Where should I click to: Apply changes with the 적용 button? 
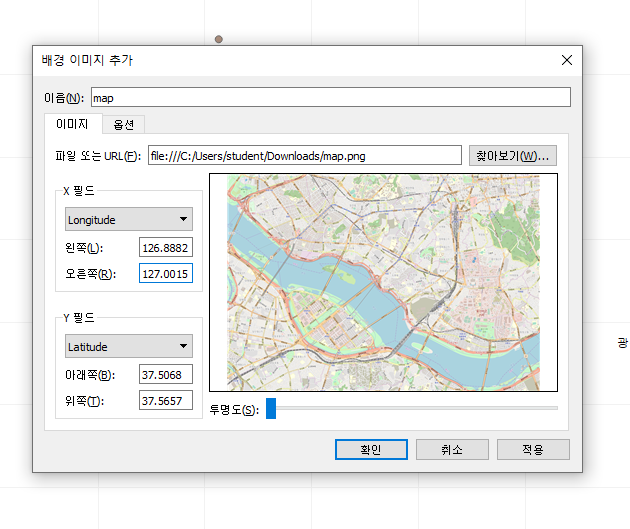(533, 449)
